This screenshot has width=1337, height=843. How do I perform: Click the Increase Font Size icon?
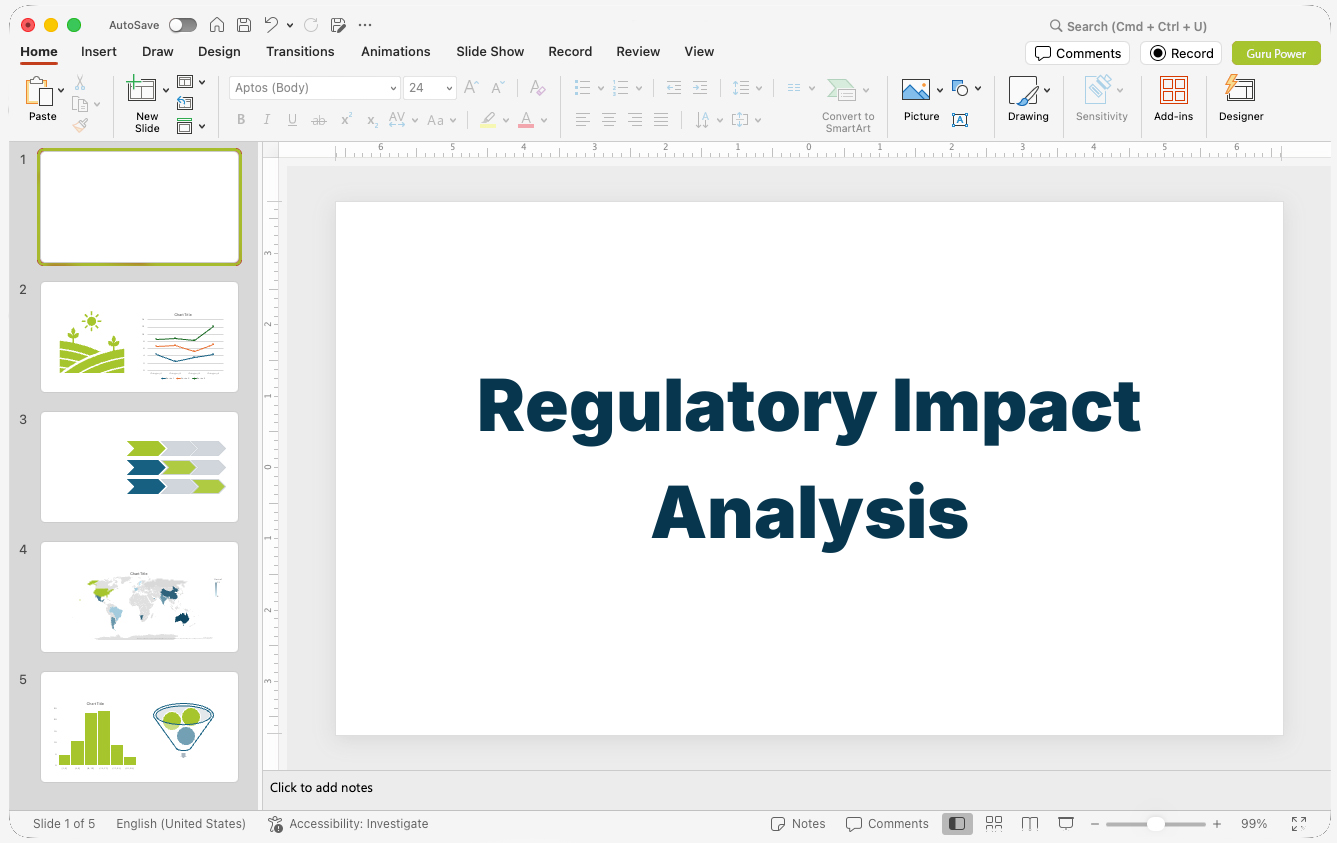pos(471,88)
